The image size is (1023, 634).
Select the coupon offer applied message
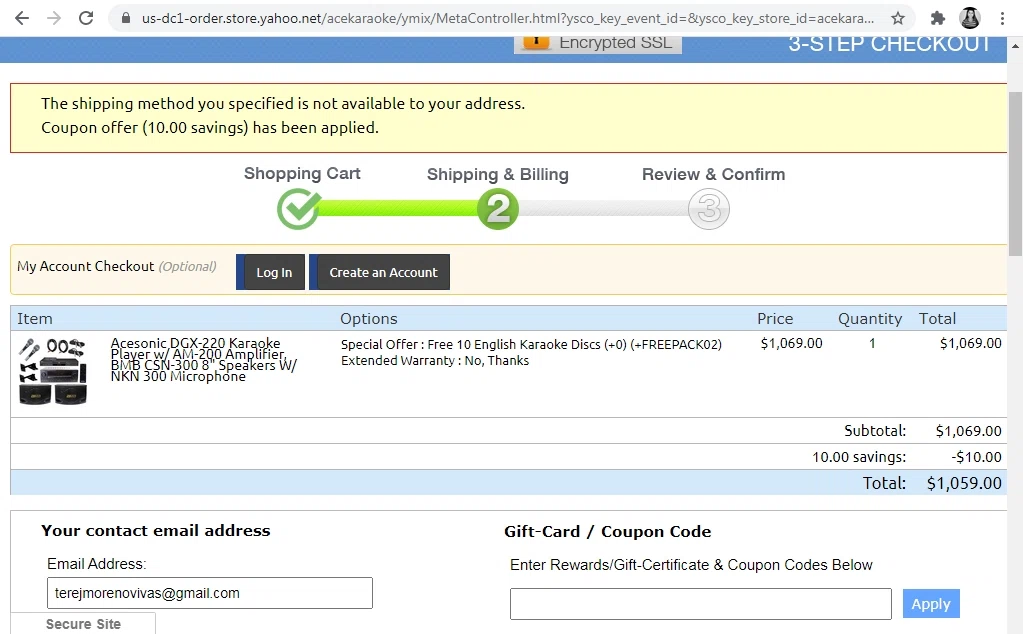coord(210,128)
